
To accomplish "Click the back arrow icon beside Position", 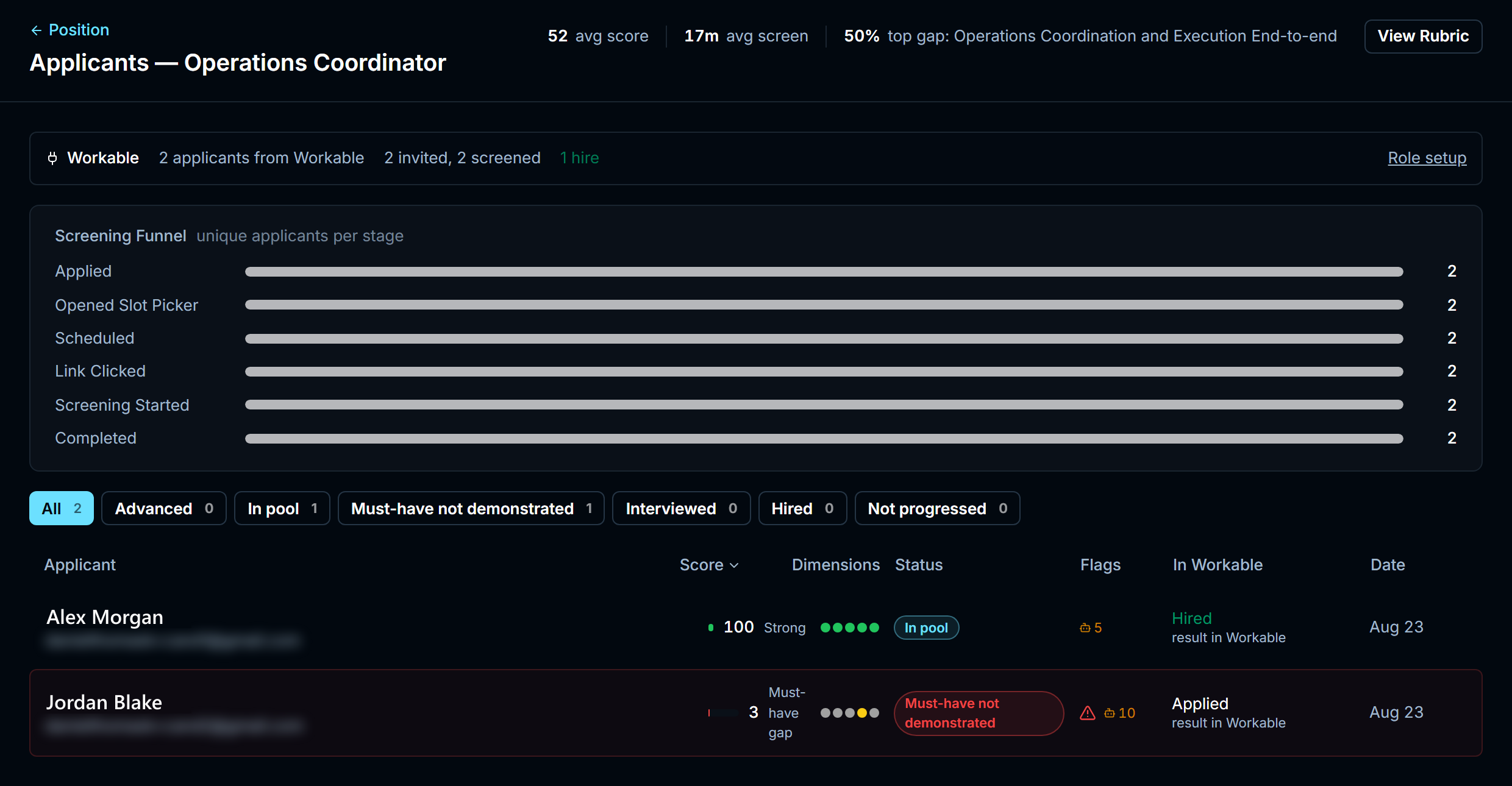I will 37,30.
